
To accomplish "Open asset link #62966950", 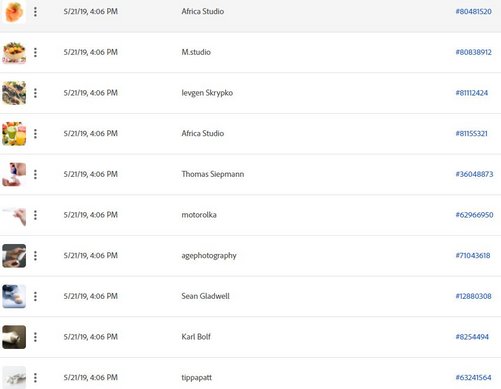I will coord(474,215).
